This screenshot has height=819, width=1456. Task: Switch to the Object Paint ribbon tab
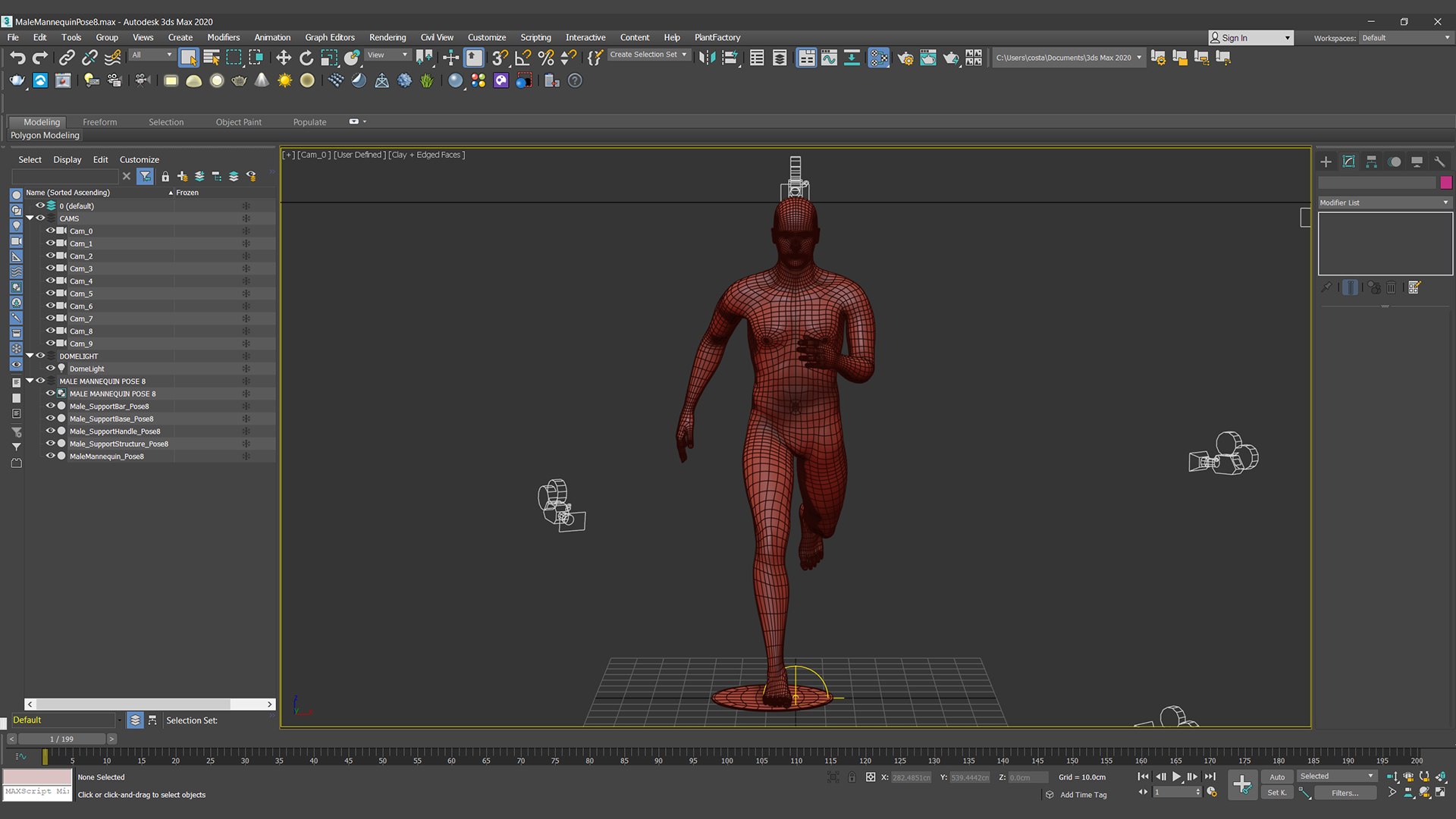pyautogui.click(x=238, y=122)
